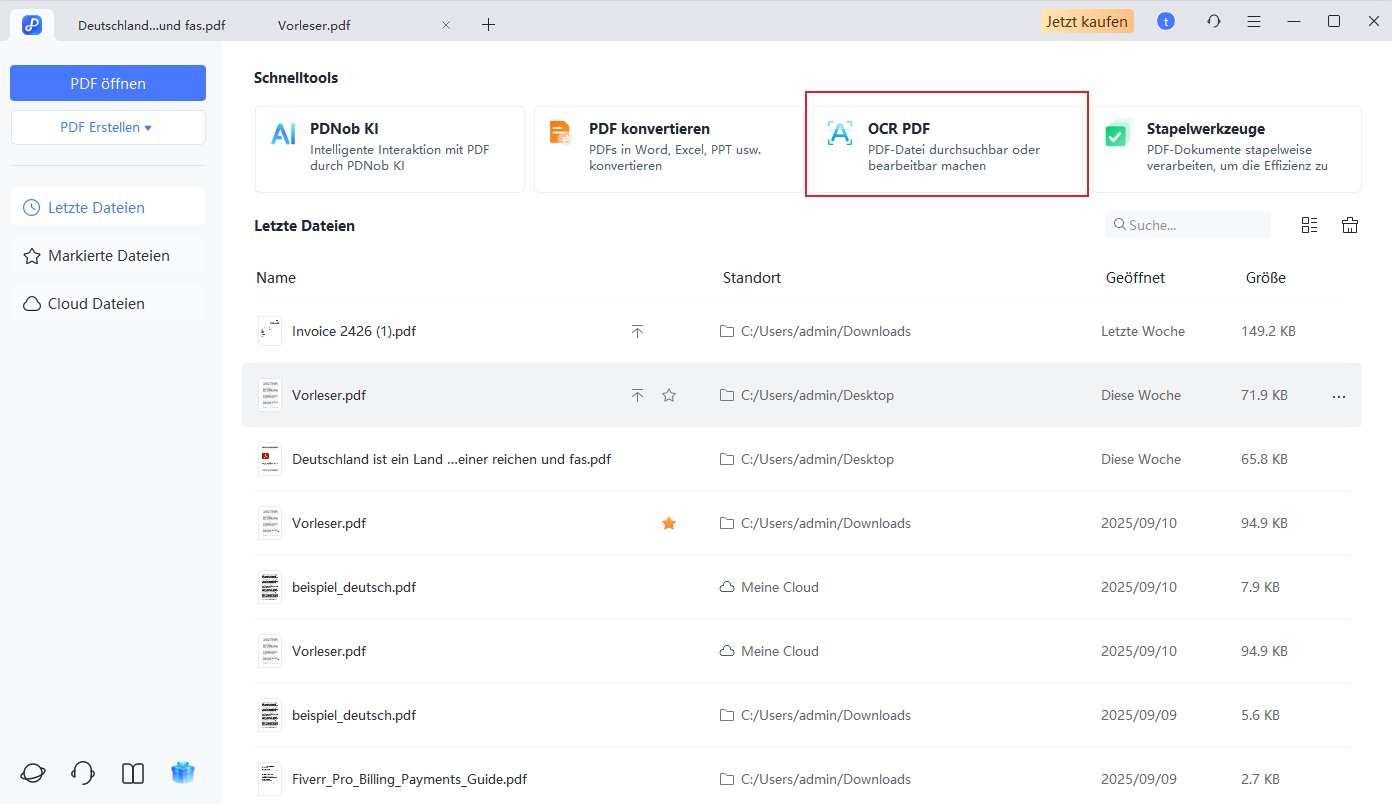The height and width of the screenshot is (804, 1392).
Task: Unstar the Vorleser.pdf in Downloads folder
Action: [669, 523]
